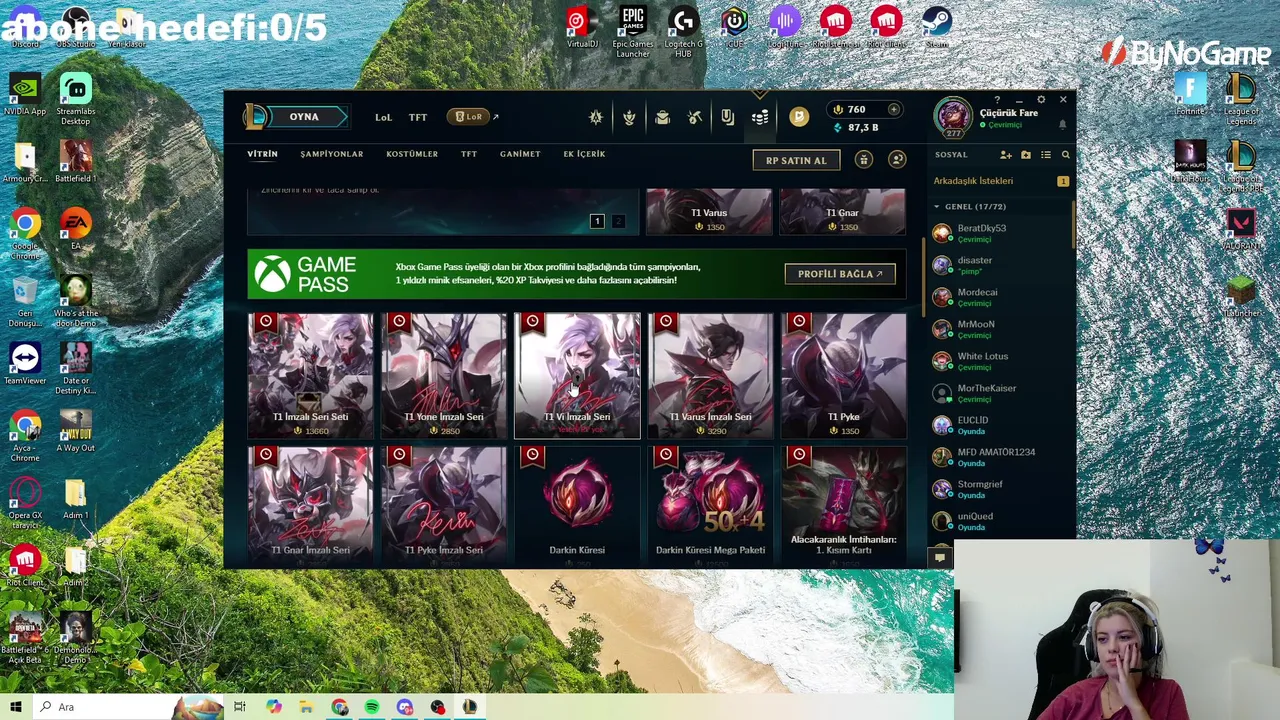Click the summoner profile avatar

tap(953, 116)
